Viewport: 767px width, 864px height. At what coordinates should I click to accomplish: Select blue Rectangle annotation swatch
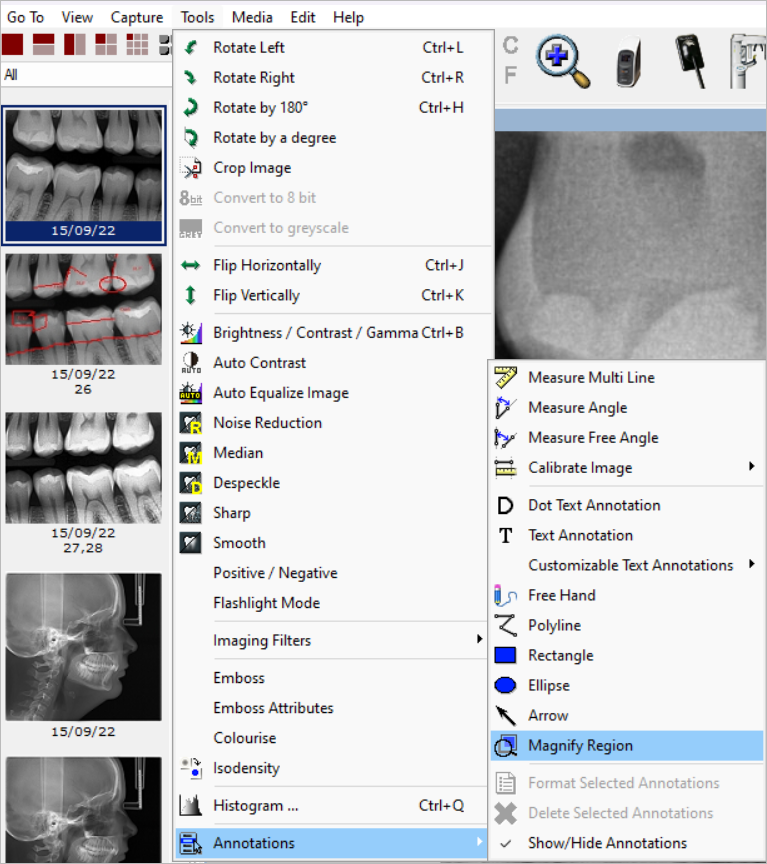point(505,655)
